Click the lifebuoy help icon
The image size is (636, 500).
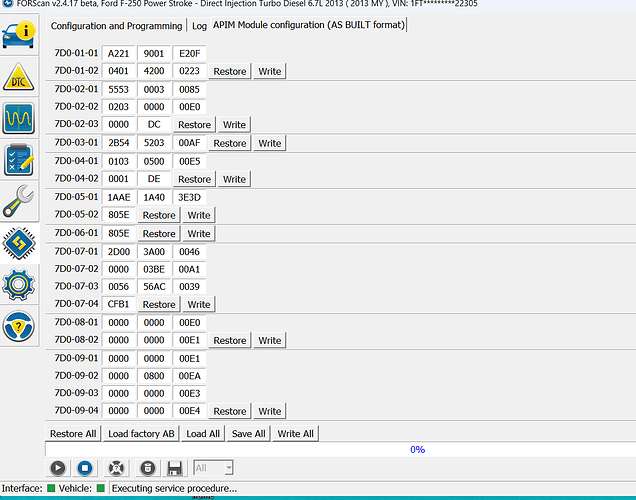[116, 468]
